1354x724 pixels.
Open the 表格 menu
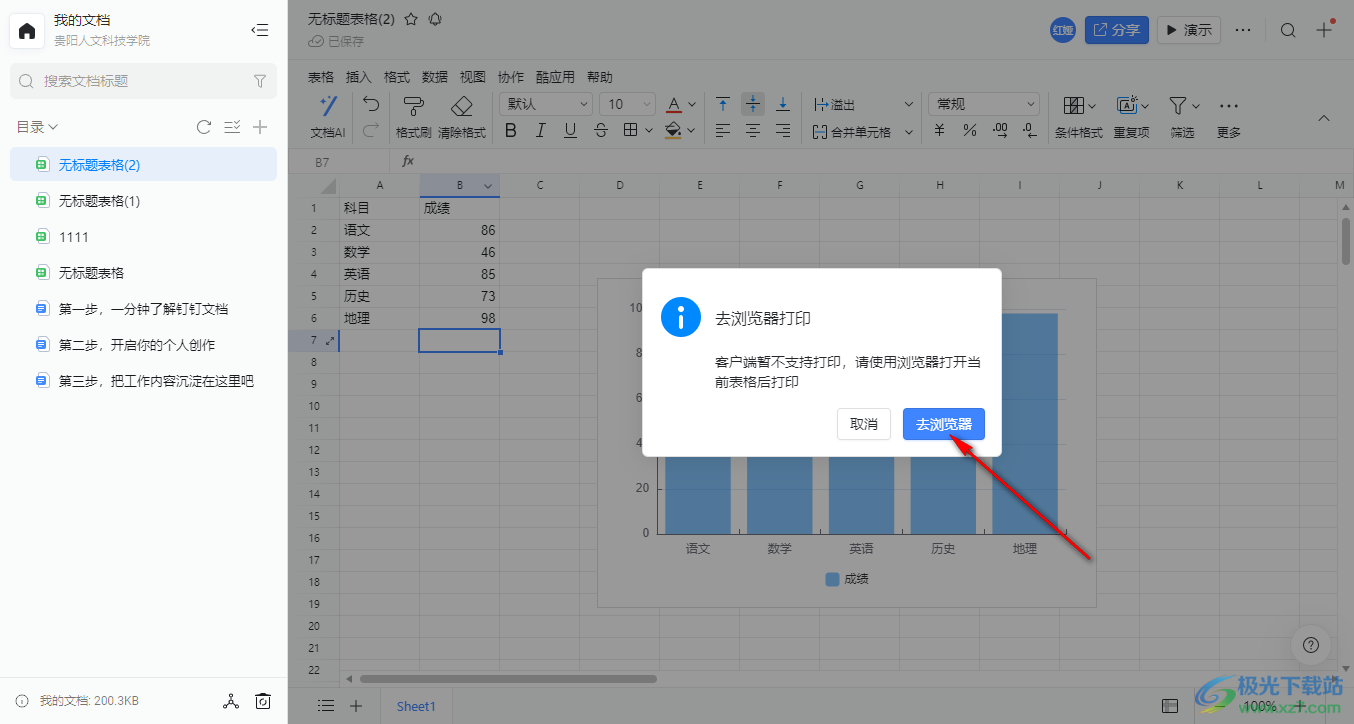coord(321,77)
